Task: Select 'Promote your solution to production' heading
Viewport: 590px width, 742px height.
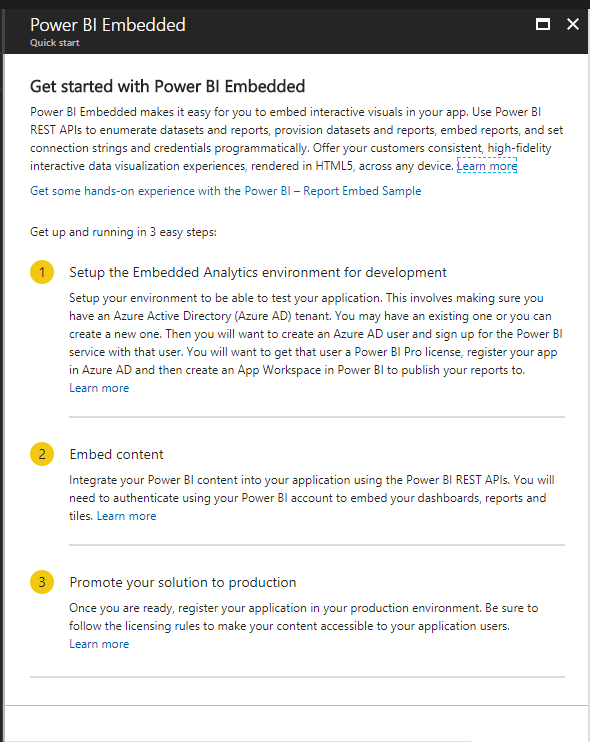Action: click(183, 583)
